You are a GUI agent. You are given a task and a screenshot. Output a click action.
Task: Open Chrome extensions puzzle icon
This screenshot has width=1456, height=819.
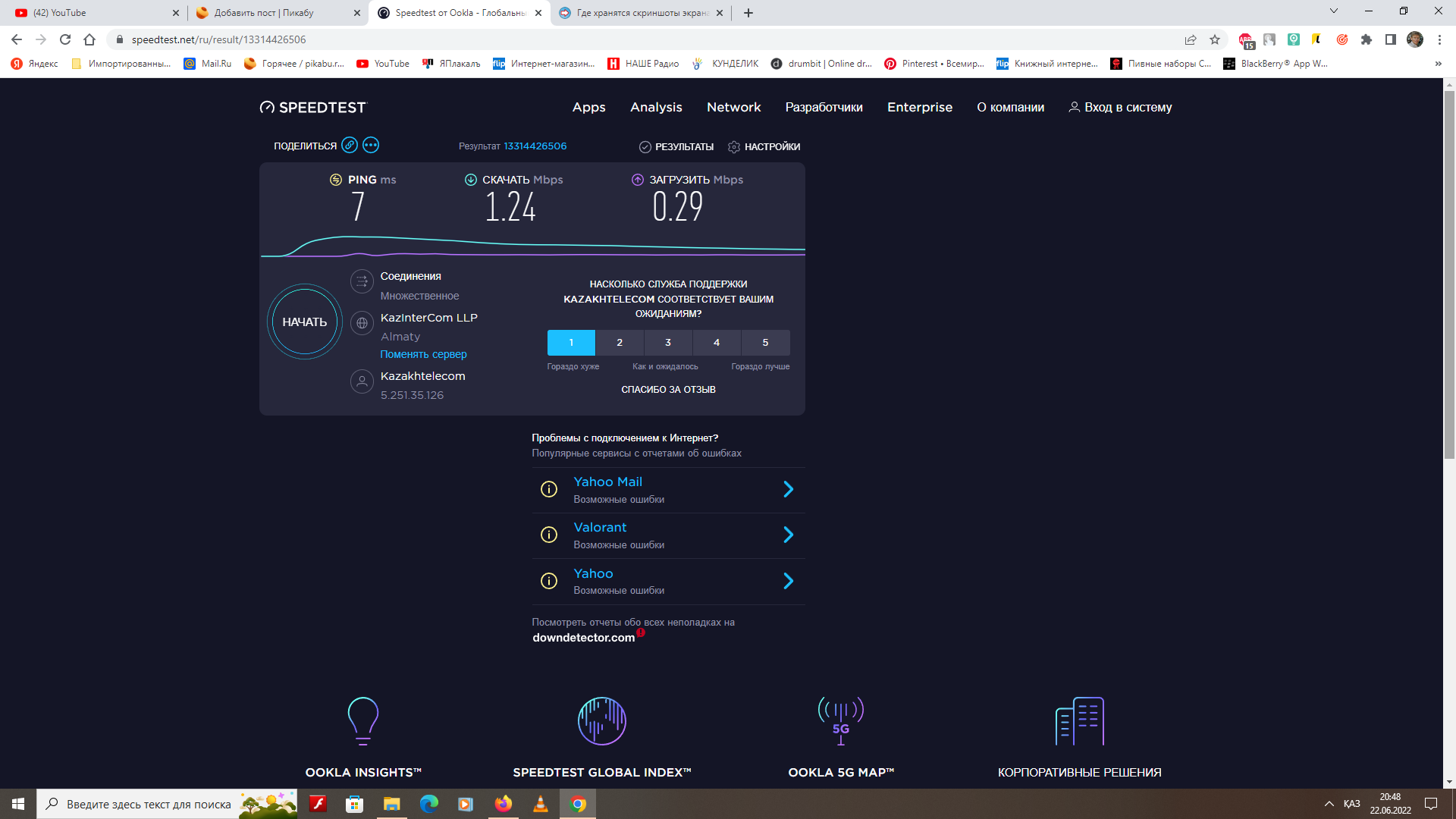click(x=1367, y=39)
